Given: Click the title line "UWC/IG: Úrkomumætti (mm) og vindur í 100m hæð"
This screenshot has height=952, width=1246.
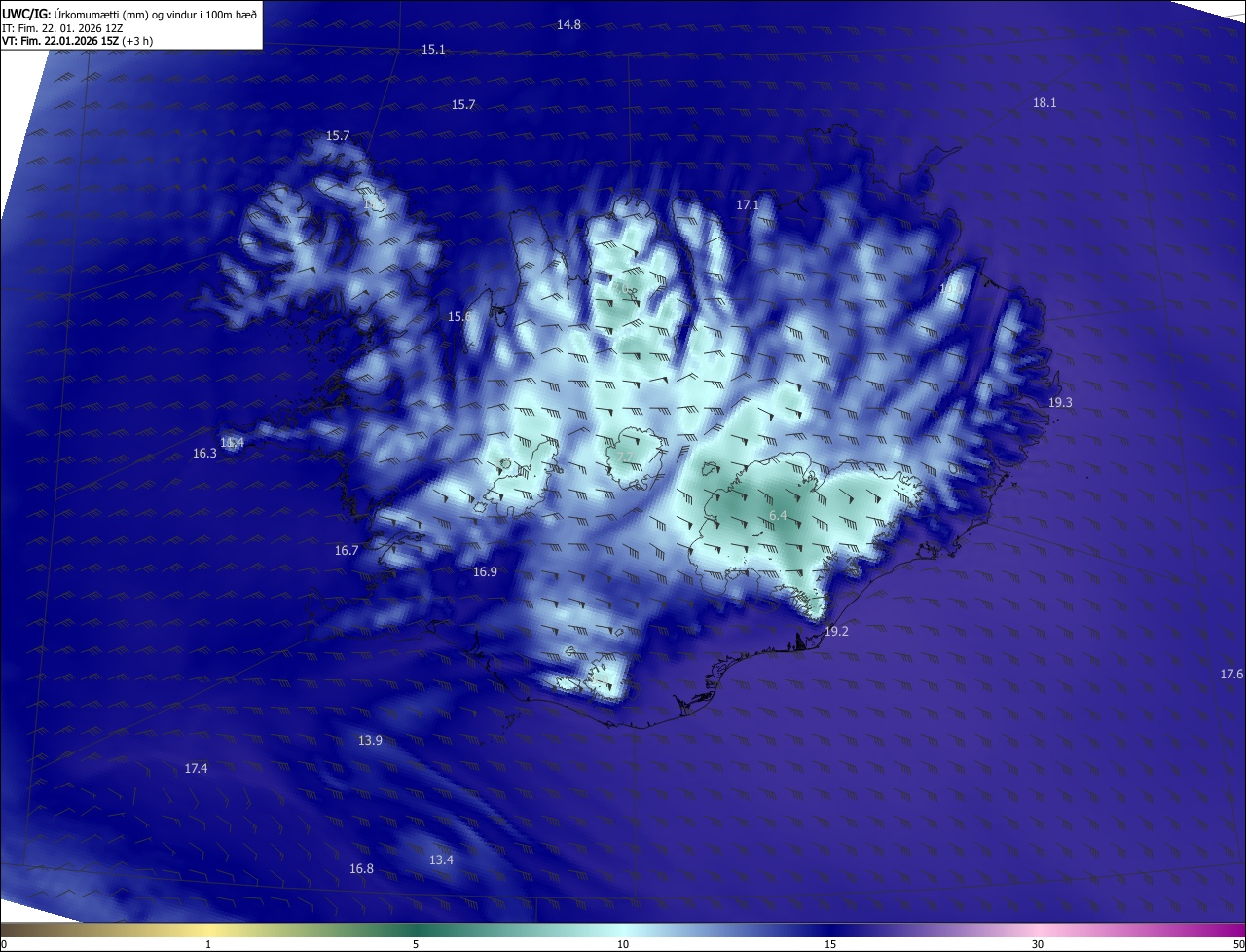Looking at the screenshot, I should 129,15.
